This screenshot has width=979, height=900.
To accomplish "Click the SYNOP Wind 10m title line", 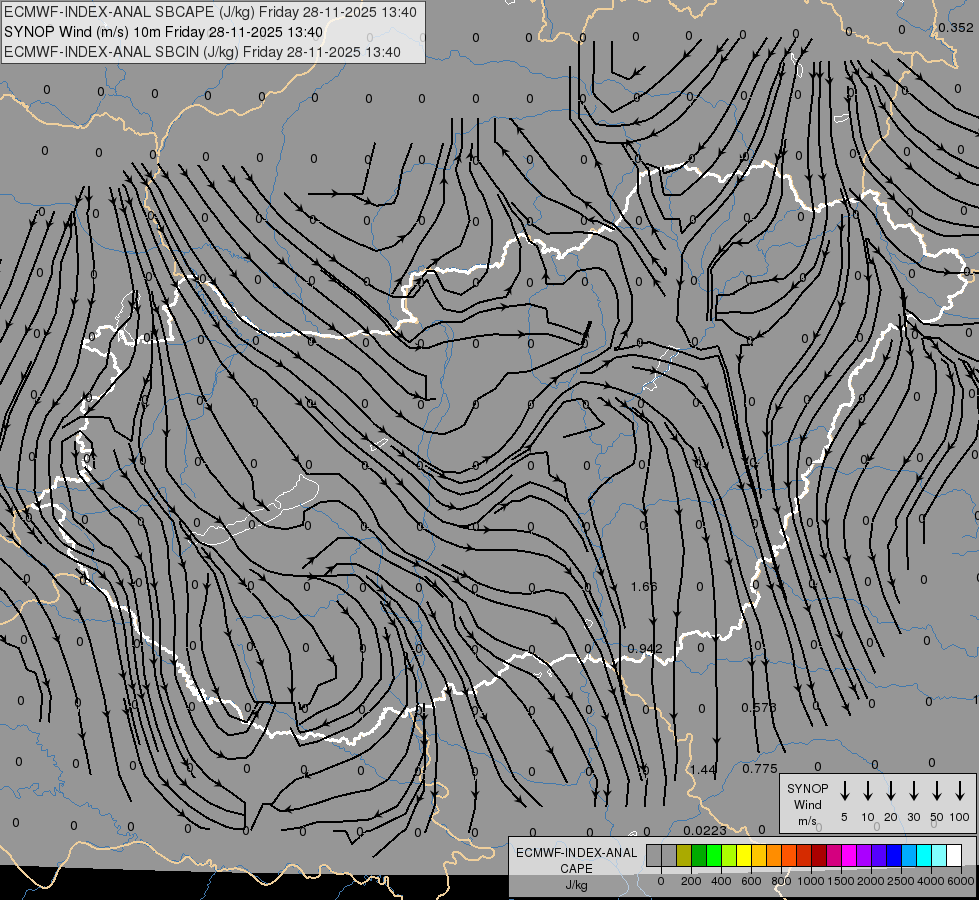I will click(x=164, y=32).
